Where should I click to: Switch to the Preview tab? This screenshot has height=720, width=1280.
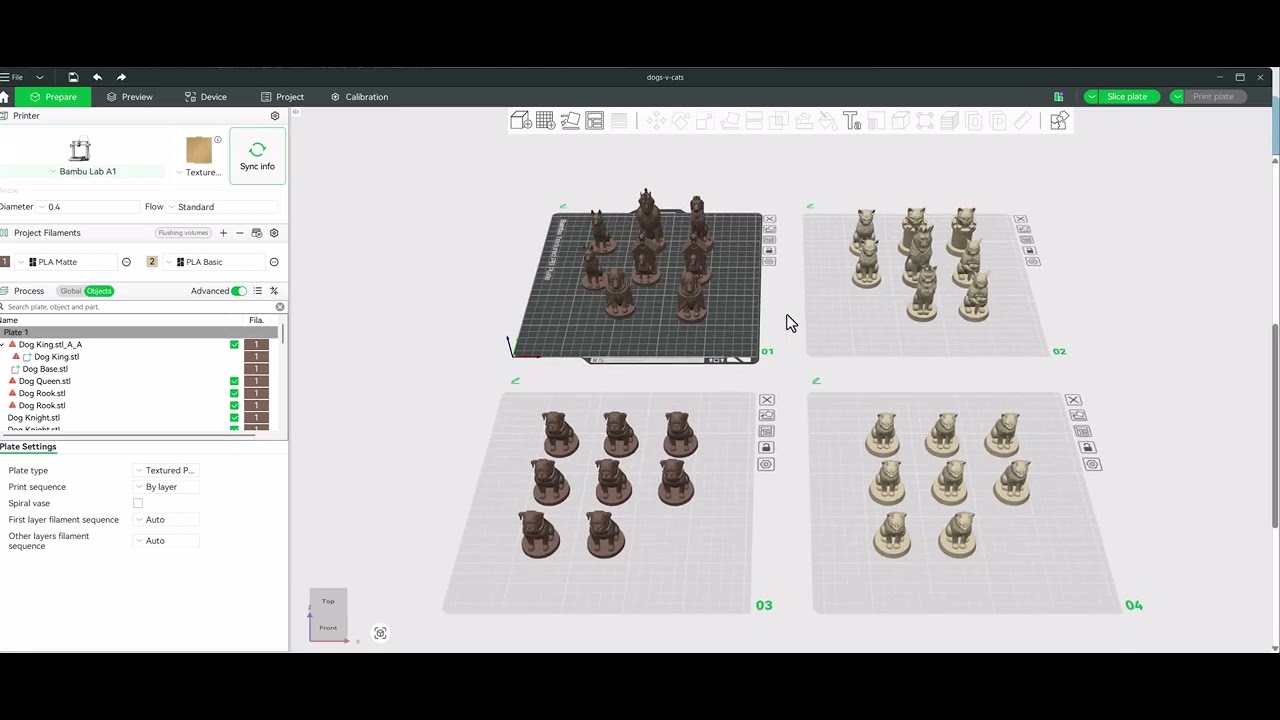[x=130, y=97]
